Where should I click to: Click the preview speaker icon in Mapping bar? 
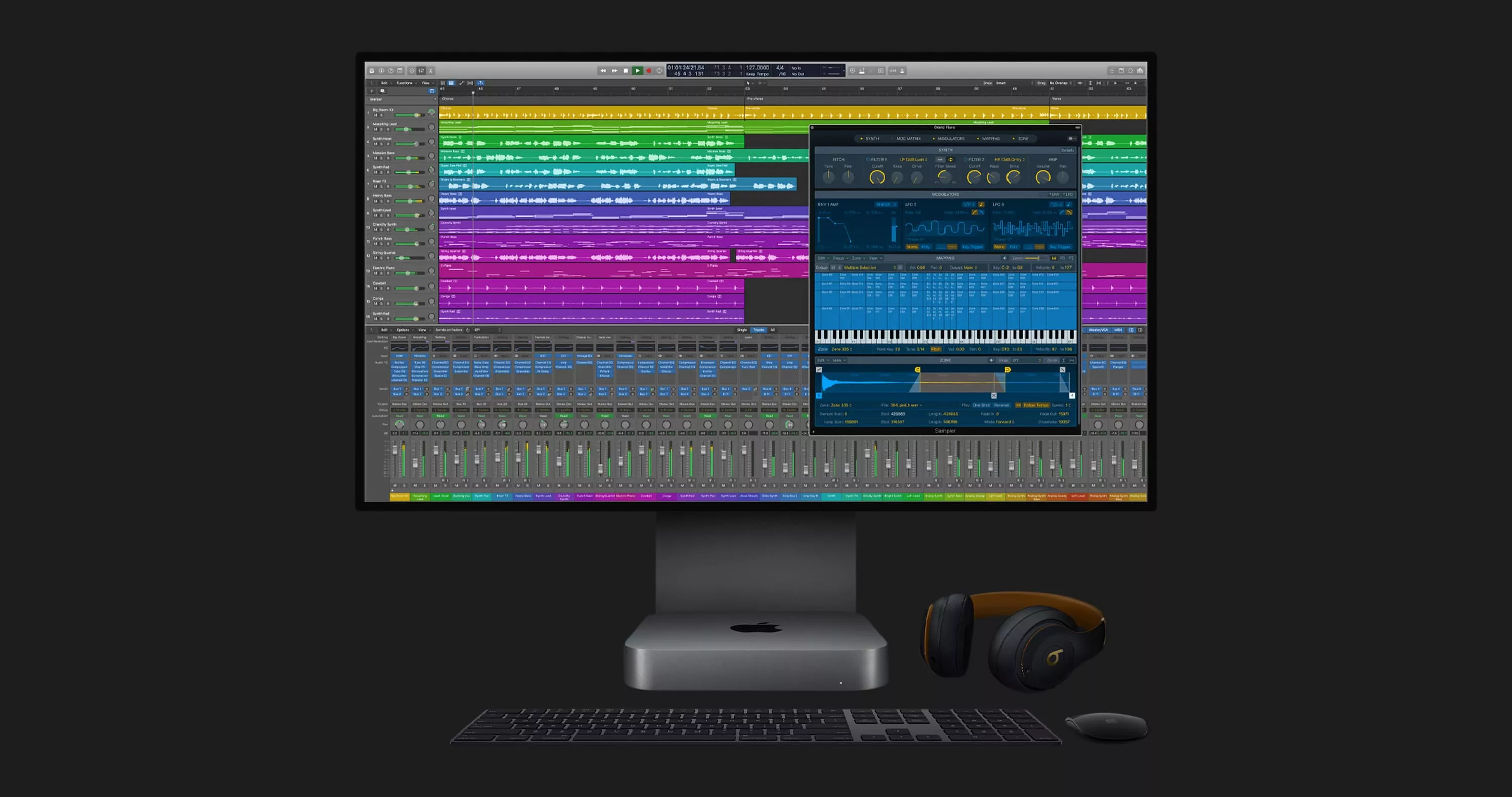coord(1004,258)
